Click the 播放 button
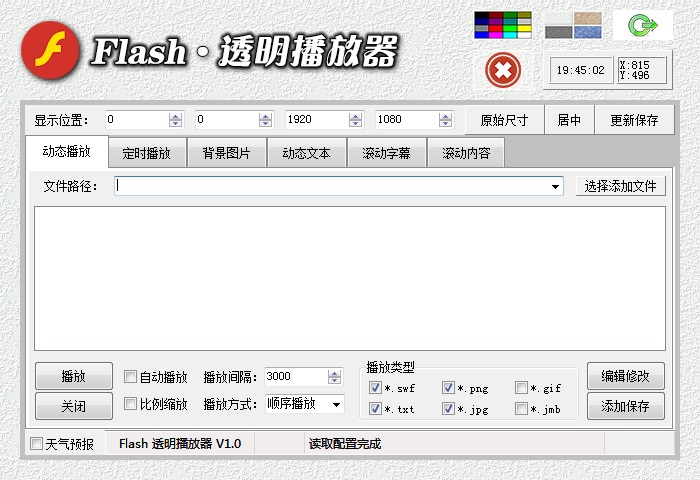The height and width of the screenshot is (480, 700). [x=74, y=376]
